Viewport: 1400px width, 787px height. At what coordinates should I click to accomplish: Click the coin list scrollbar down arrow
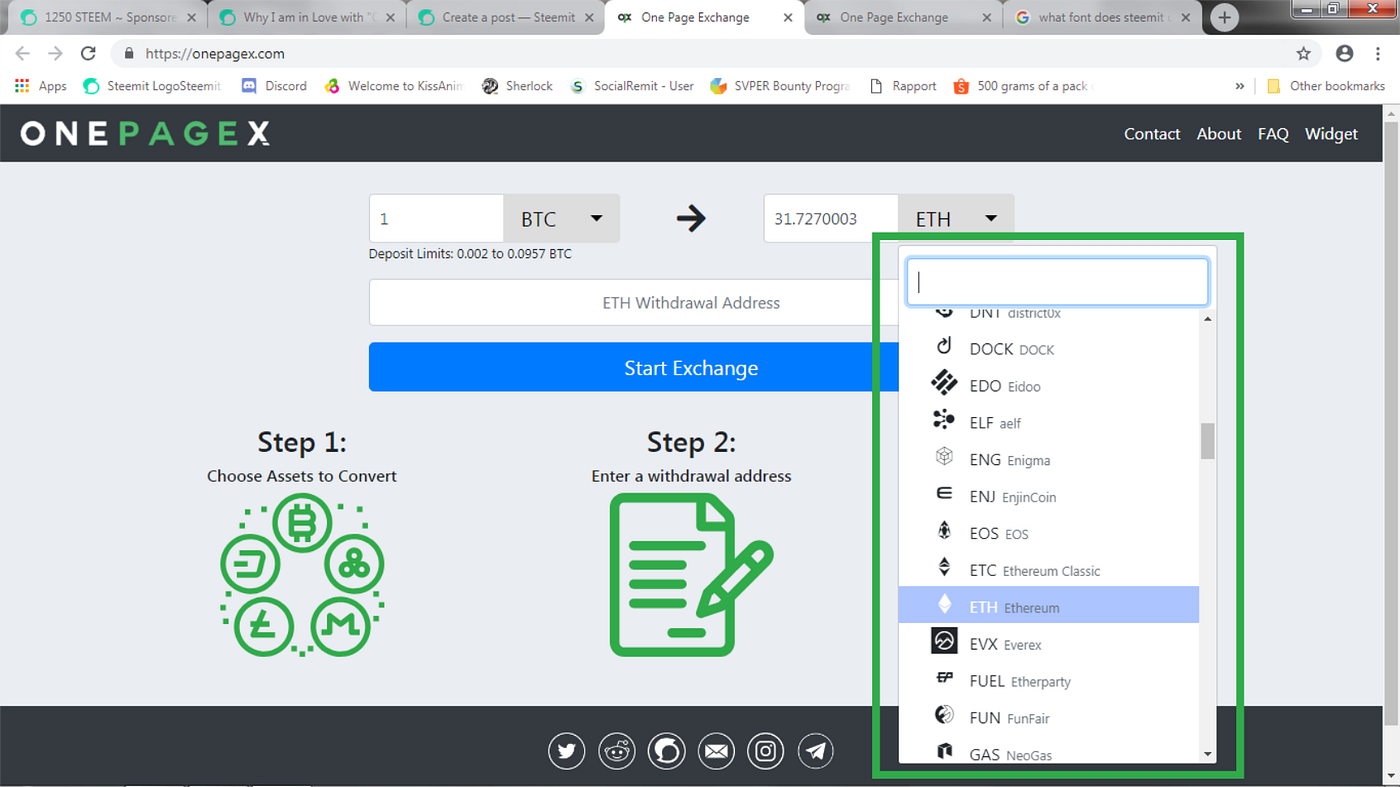tap(1208, 754)
